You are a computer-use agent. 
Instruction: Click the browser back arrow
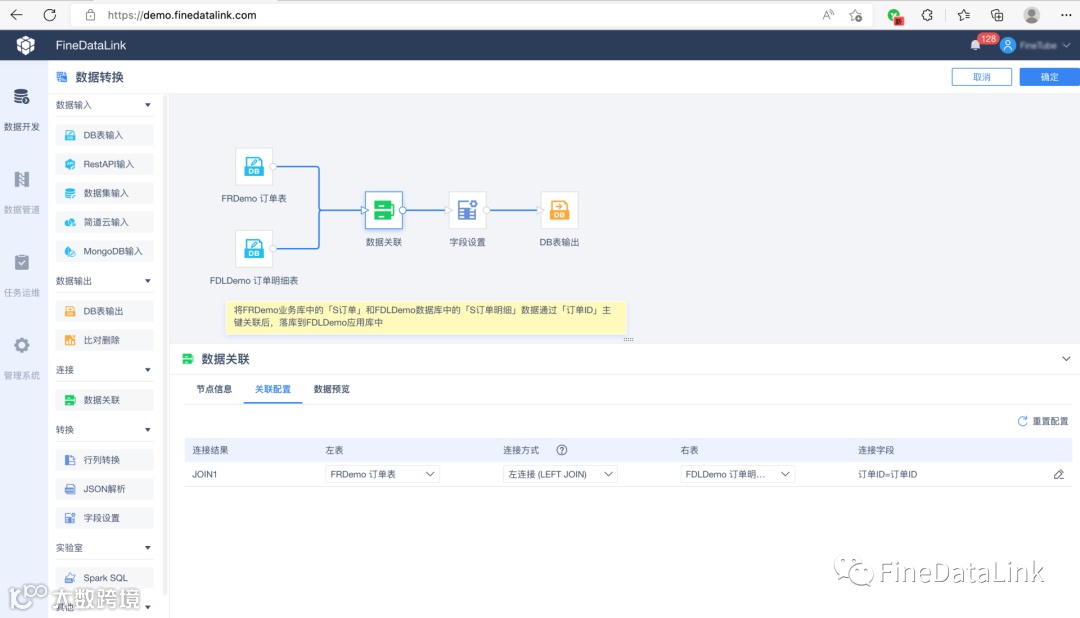(x=17, y=14)
